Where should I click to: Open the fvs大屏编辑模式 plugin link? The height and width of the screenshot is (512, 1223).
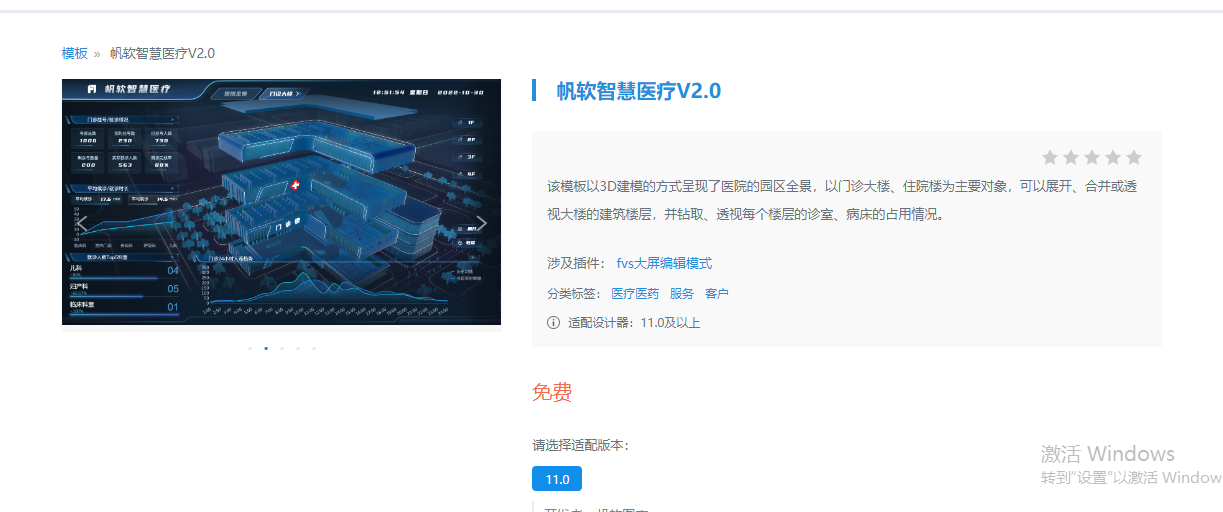click(x=664, y=263)
